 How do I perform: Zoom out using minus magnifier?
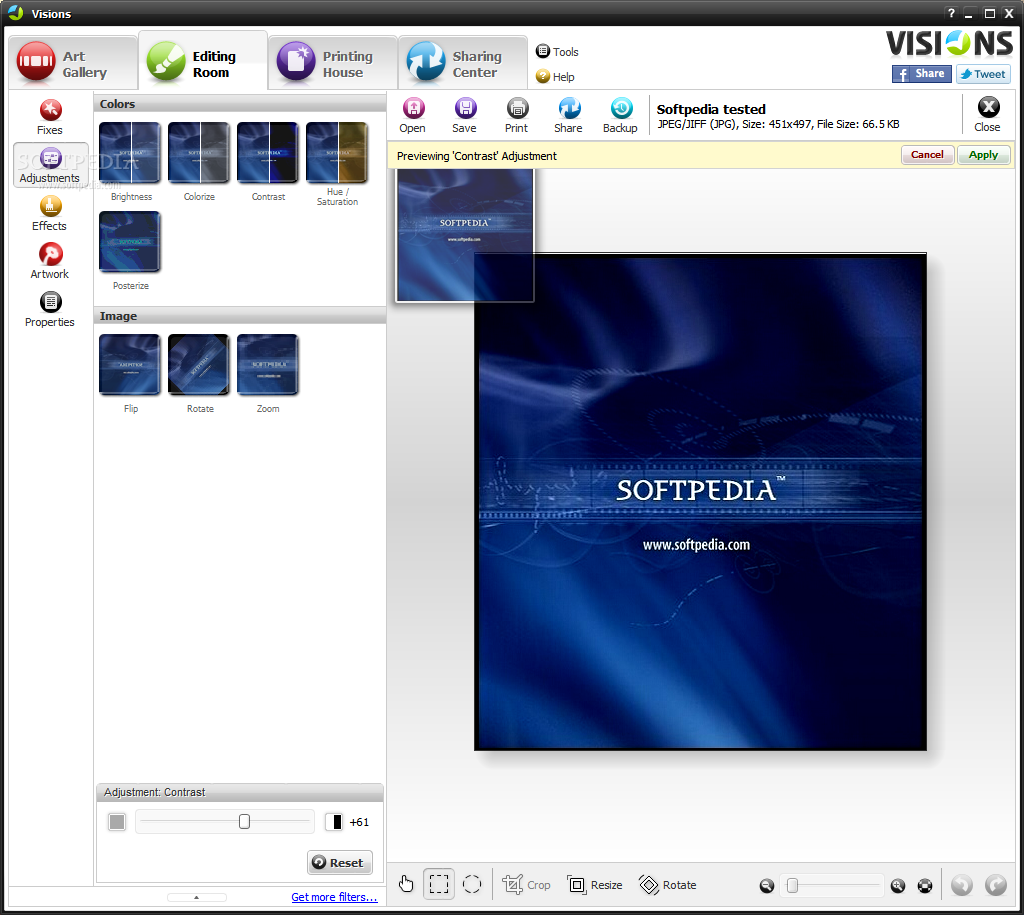(767, 886)
